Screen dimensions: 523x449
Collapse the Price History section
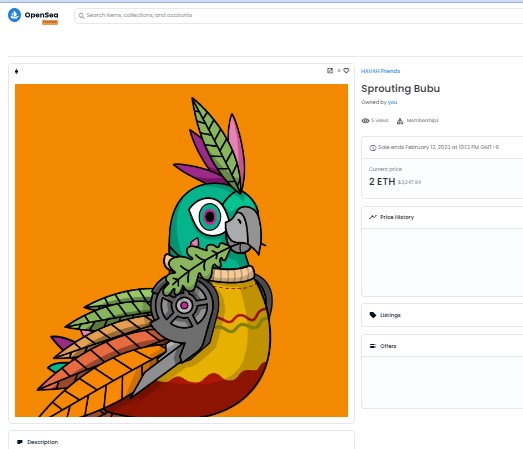pos(442,217)
